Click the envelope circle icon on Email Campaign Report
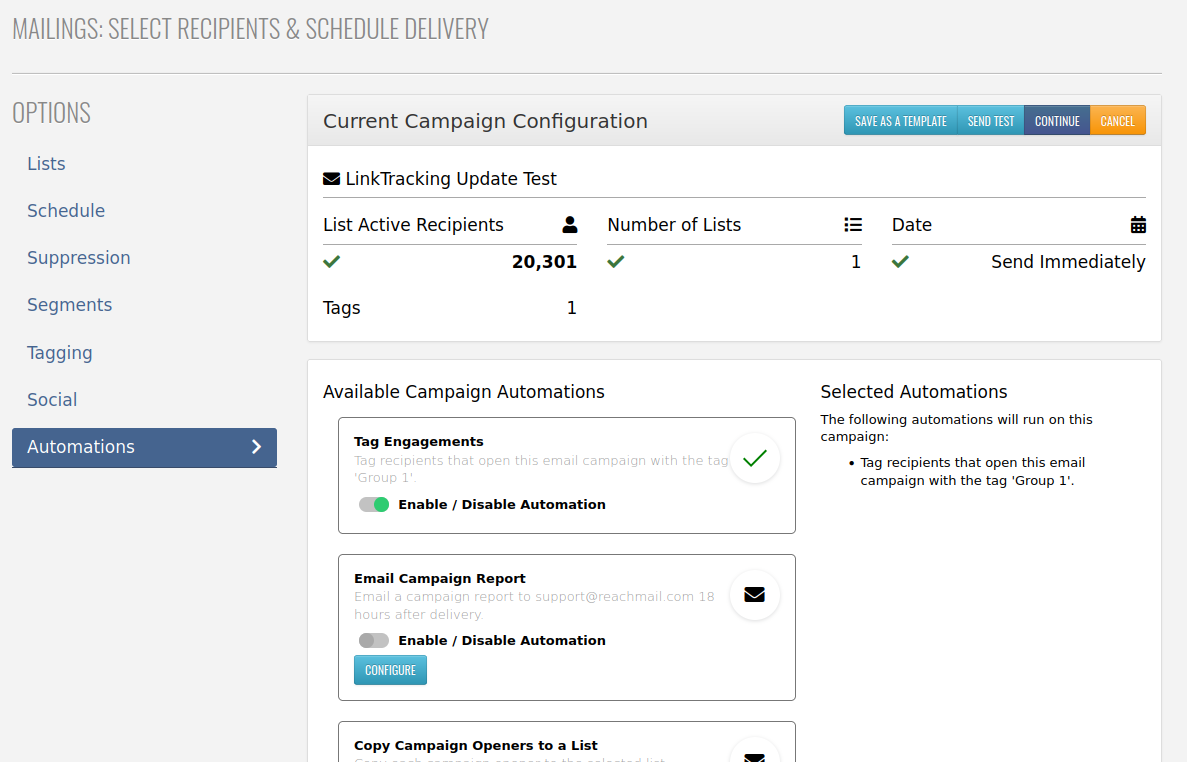The height and width of the screenshot is (762, 1187). [x=755, y=595]
